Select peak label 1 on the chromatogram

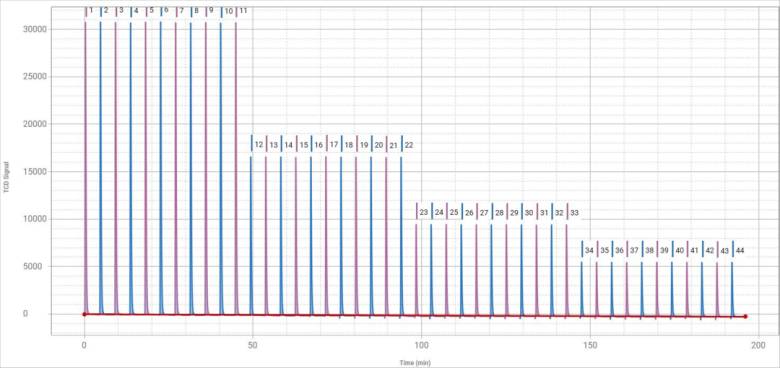click(x=91, y=10)
